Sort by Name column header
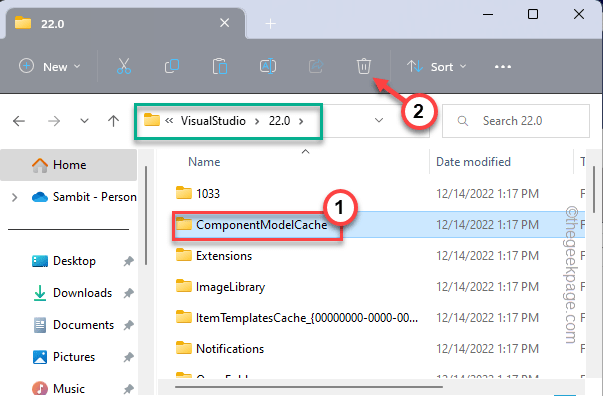This screenshot has height=396, width=603. coord(204,161)
